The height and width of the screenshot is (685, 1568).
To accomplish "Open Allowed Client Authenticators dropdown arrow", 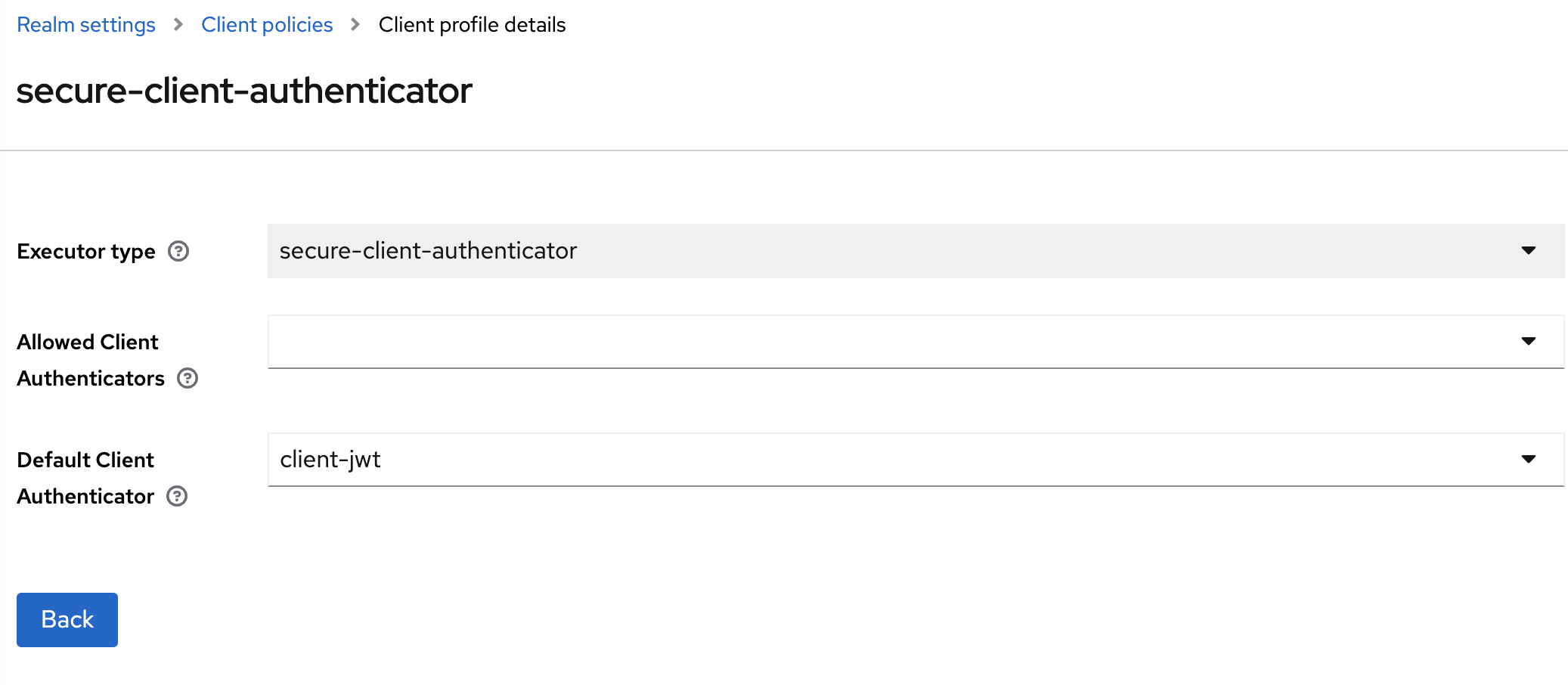I will [x=1528, y=342].
